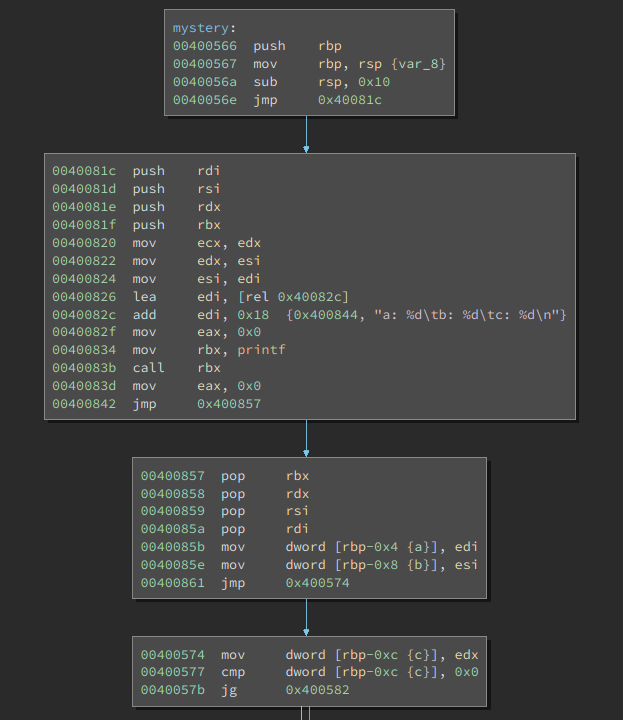Select address 0040056a of sub rsp
The height and width of the screenshot is (720, 623).
pyautogui.click(x=205, y=82)
